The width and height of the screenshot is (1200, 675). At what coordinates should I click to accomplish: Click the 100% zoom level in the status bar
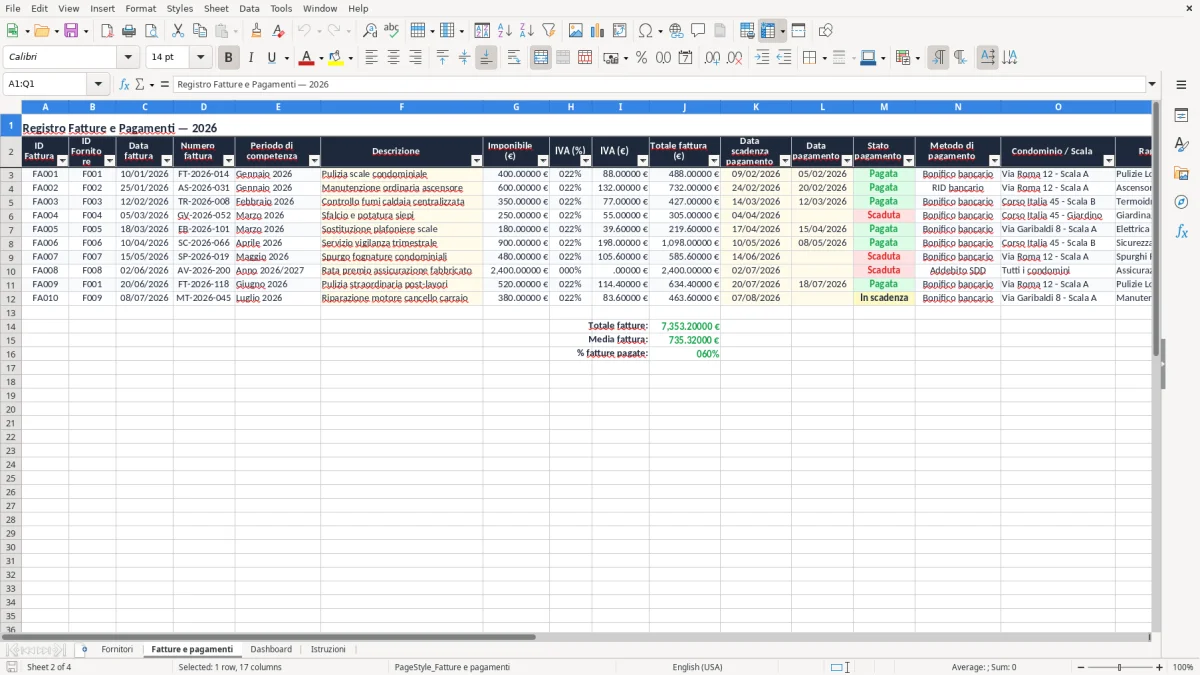(1183, 667)
